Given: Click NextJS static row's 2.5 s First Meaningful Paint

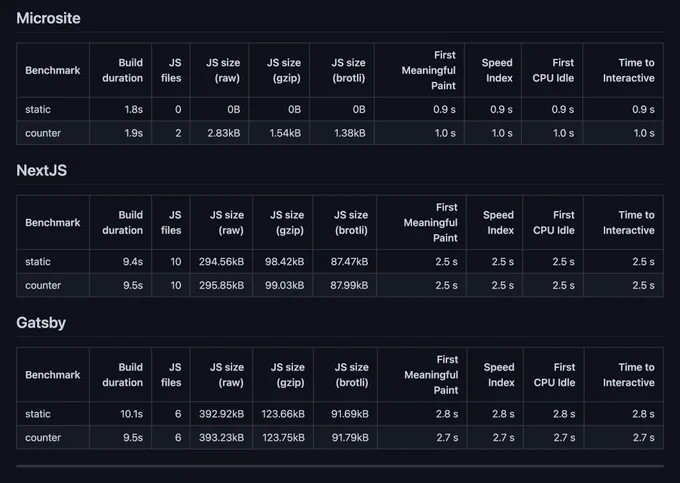Looking at the screenshot, I should click(447, 261).
